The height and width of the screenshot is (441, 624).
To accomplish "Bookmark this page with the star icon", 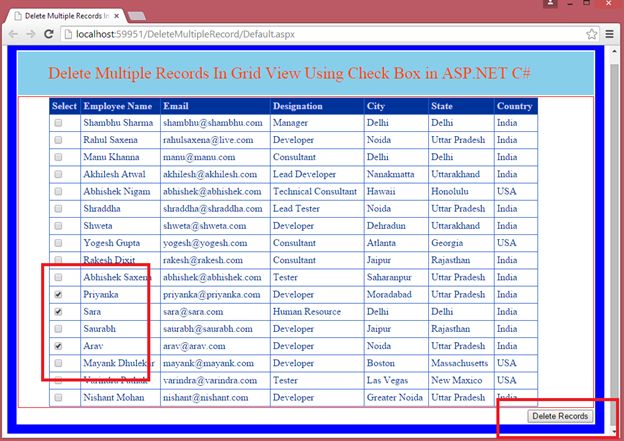I will point(591,34).
